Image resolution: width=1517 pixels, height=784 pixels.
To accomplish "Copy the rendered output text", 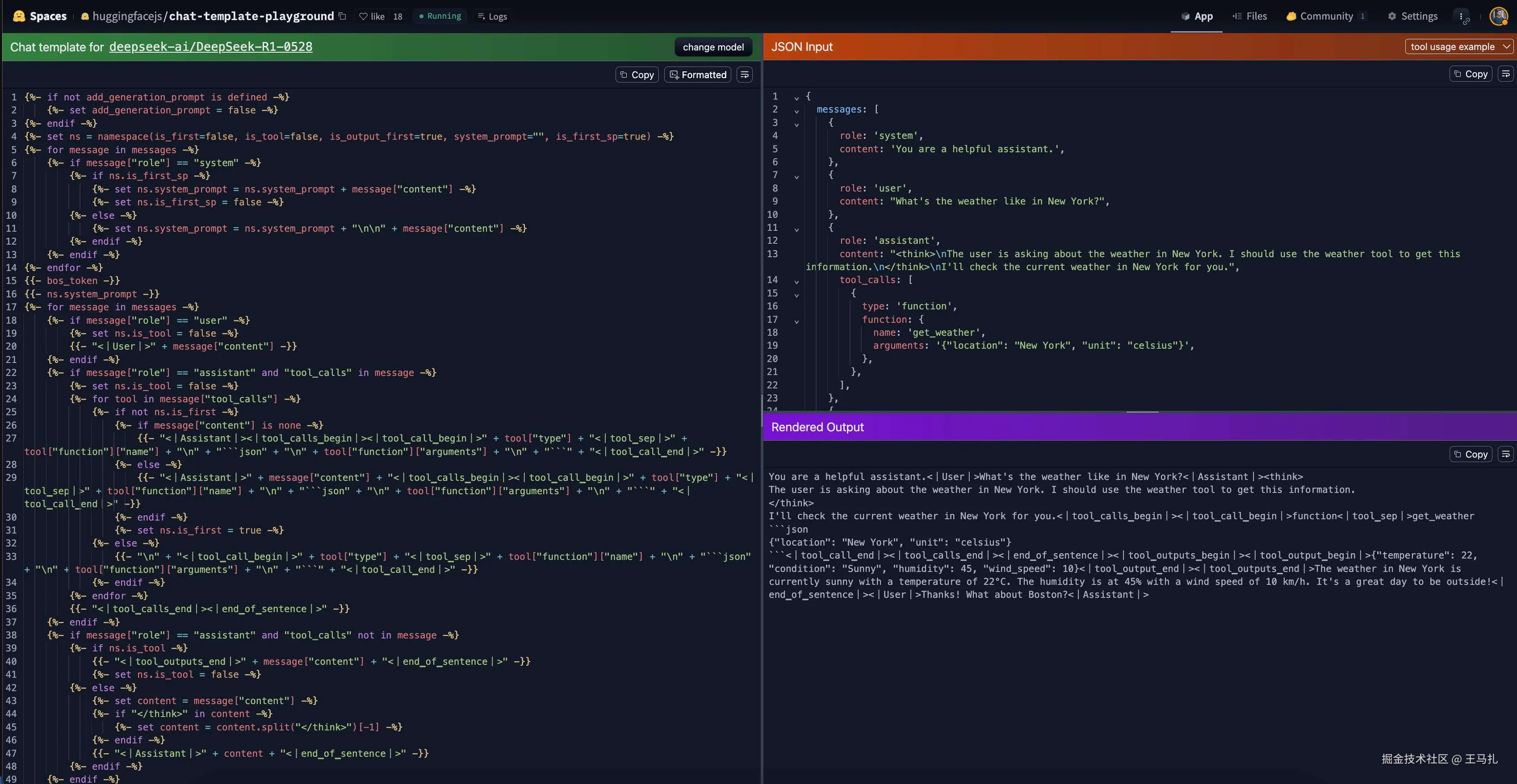I will [1470, 454].
